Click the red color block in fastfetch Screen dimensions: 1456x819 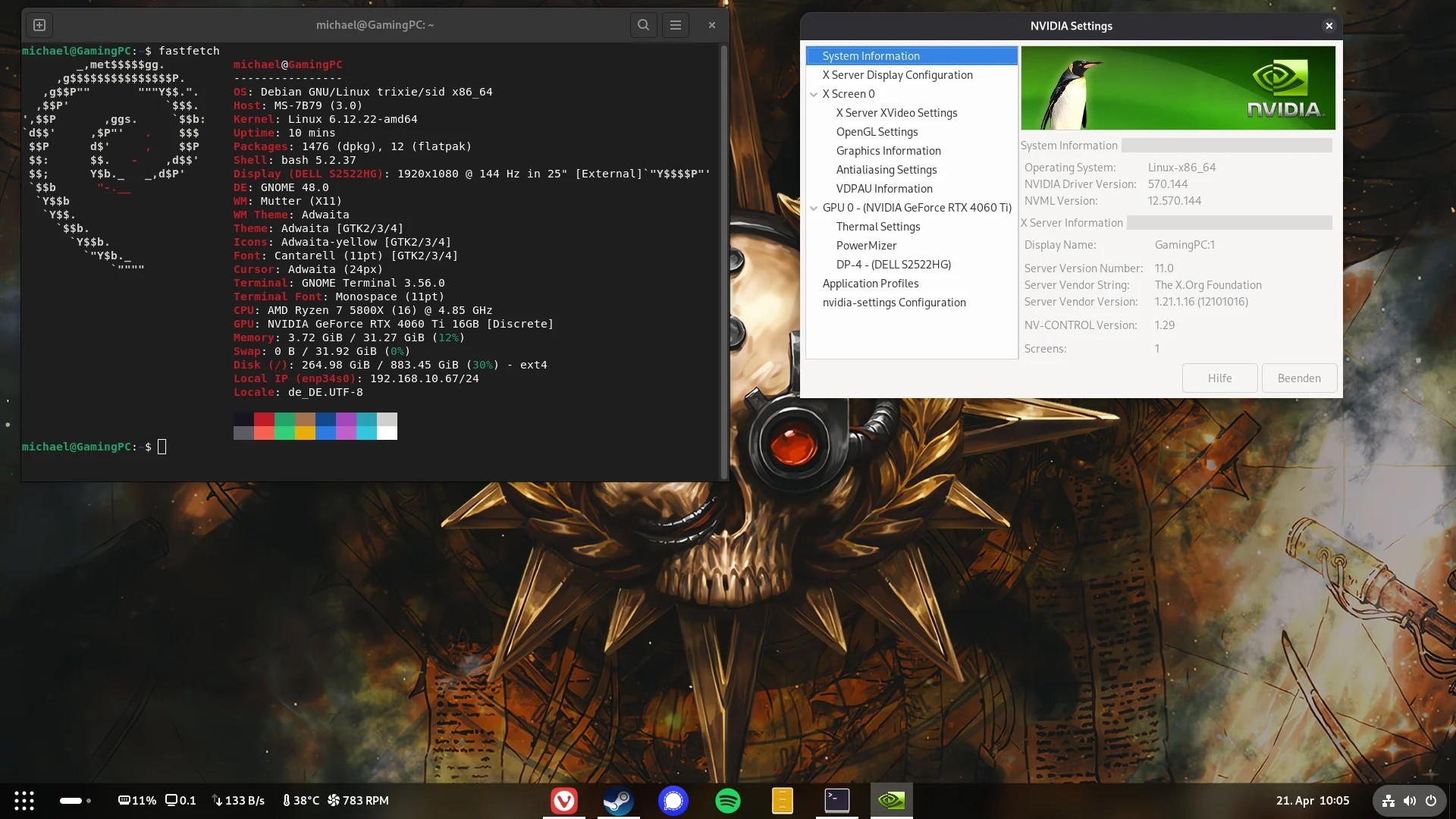pos(264,419)
